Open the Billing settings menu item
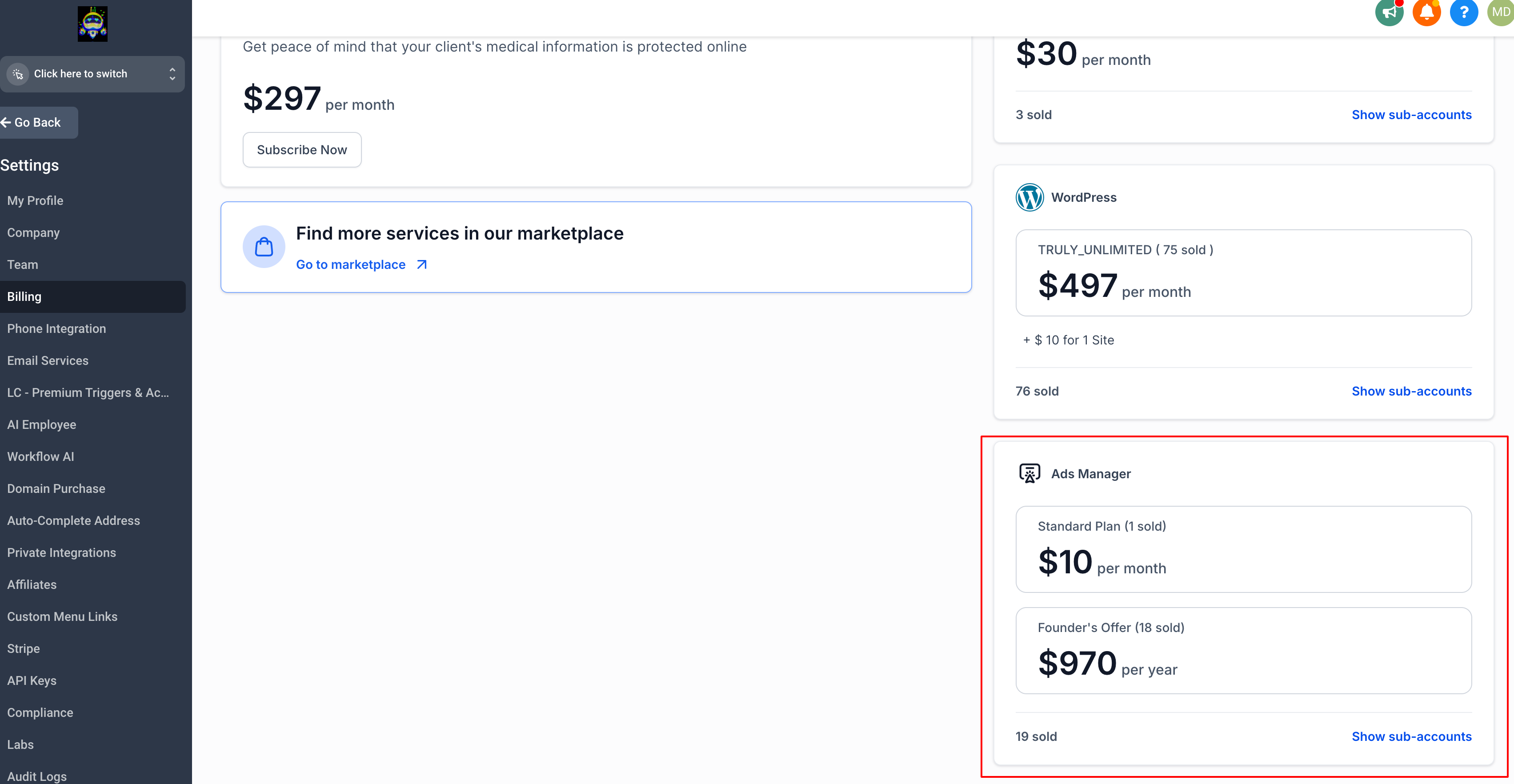Image resolution: width=1514 pixels, height=784 pixels. coord(25,297)
